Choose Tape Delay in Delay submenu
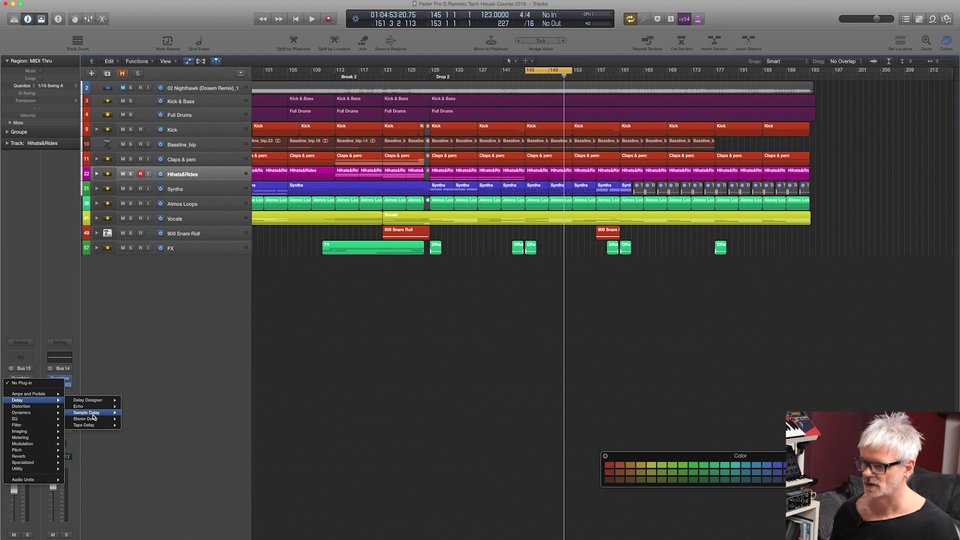Viewport: 960px width, 540px height. [x=92, y=425]
